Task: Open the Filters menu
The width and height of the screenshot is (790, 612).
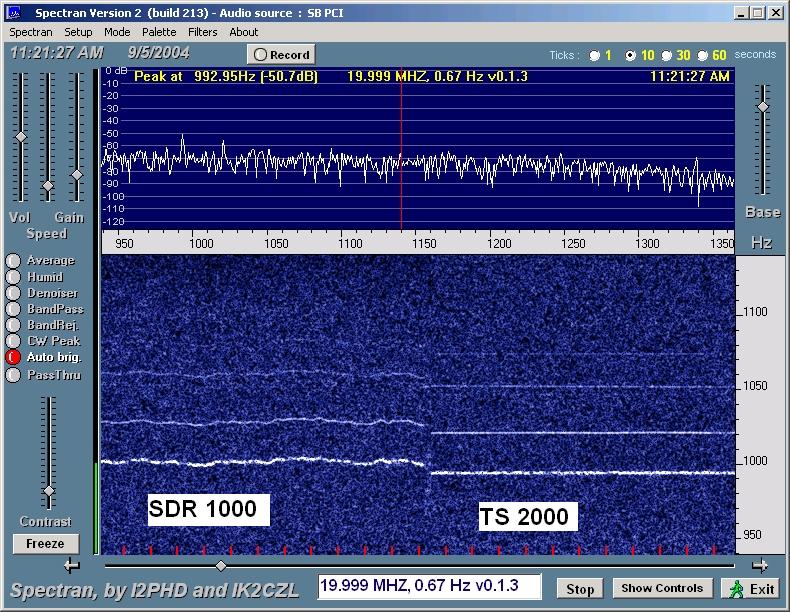Action: (202, 32)
